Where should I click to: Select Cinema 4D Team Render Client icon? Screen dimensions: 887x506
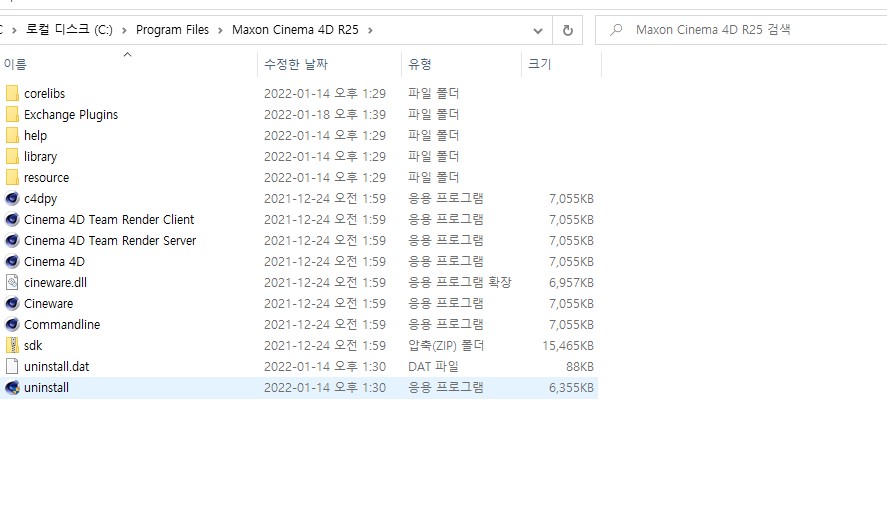(x=12, y=219)
